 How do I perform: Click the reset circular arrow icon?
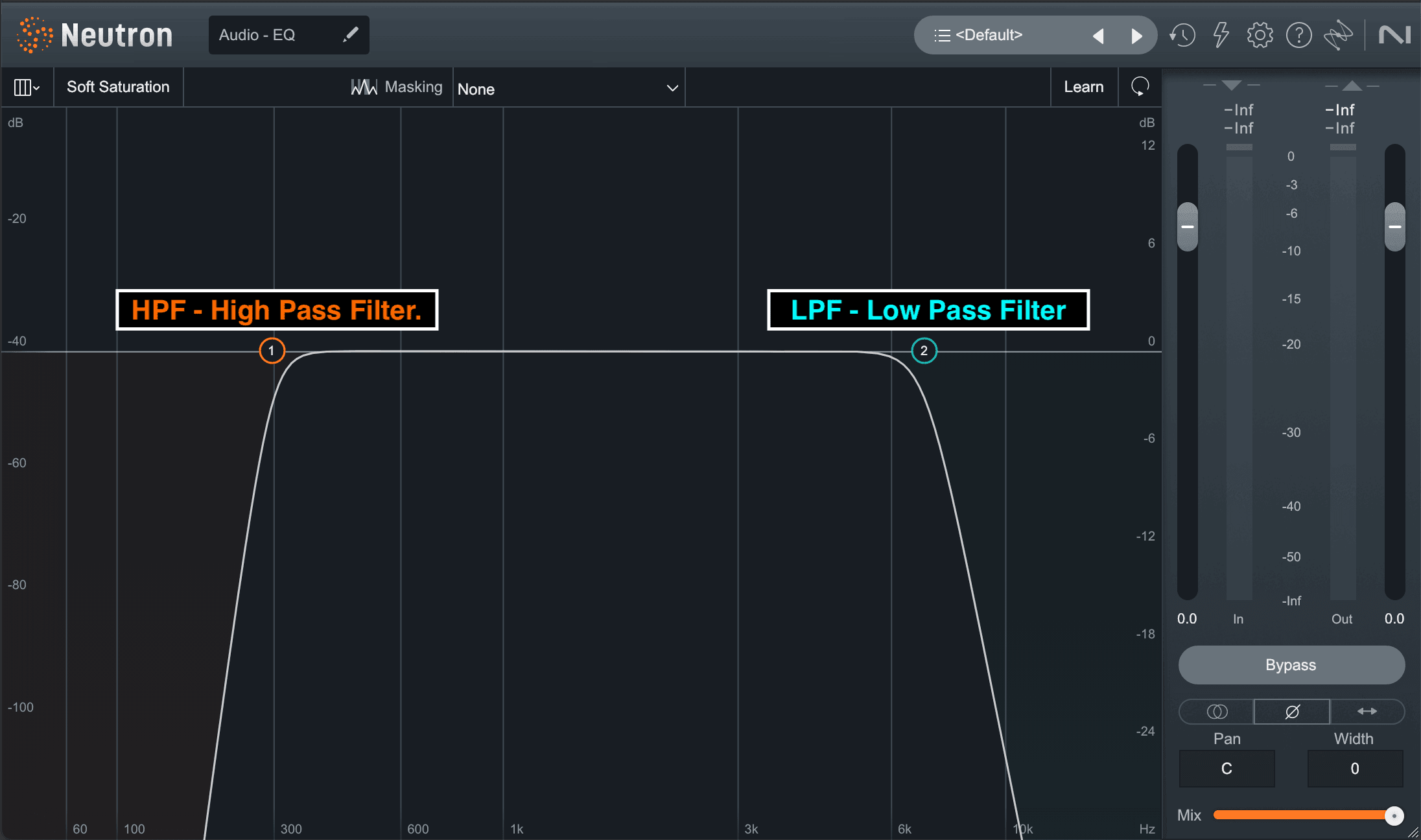coord(1140,86)
